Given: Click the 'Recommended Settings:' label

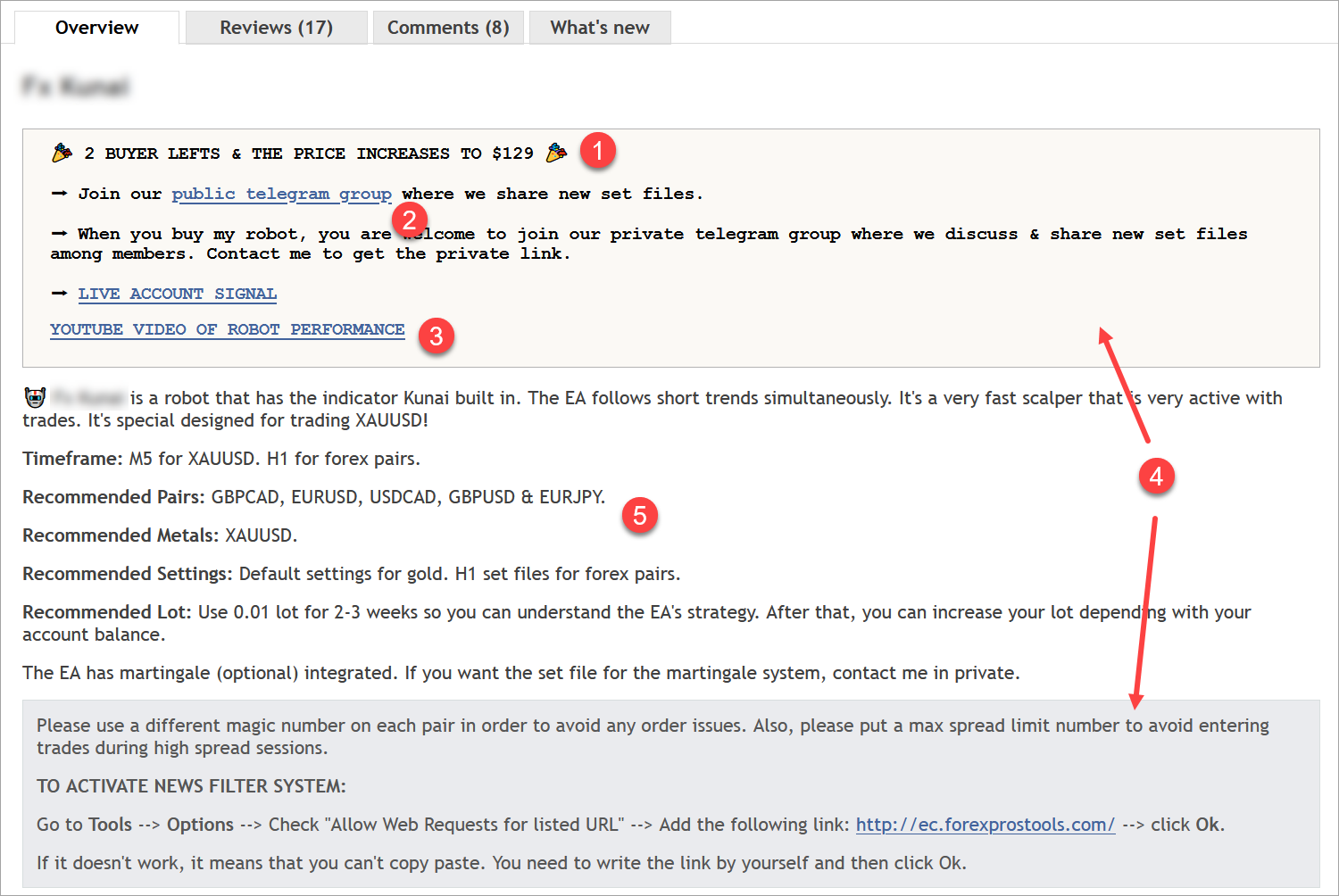Looking at the screenshot, I should (128, 574).
